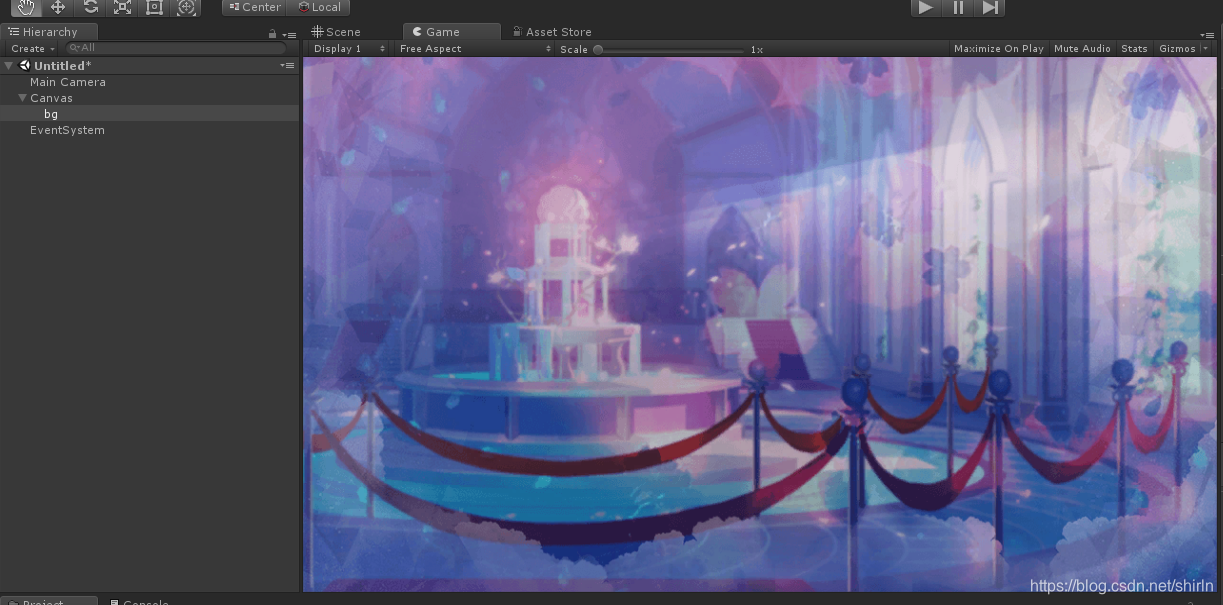Select the bg object
1223x605 pixels.
tap(51, 114)
